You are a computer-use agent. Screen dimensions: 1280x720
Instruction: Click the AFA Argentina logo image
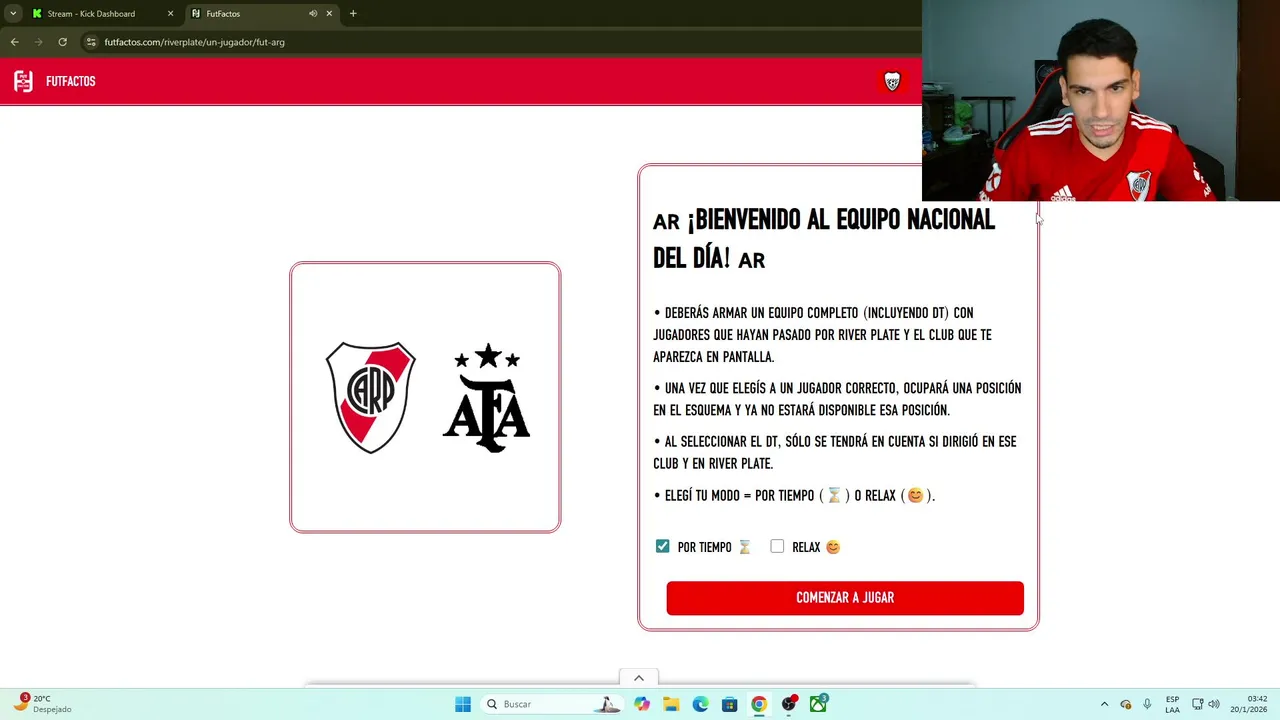pyautogui.click(x=486, y=397)
